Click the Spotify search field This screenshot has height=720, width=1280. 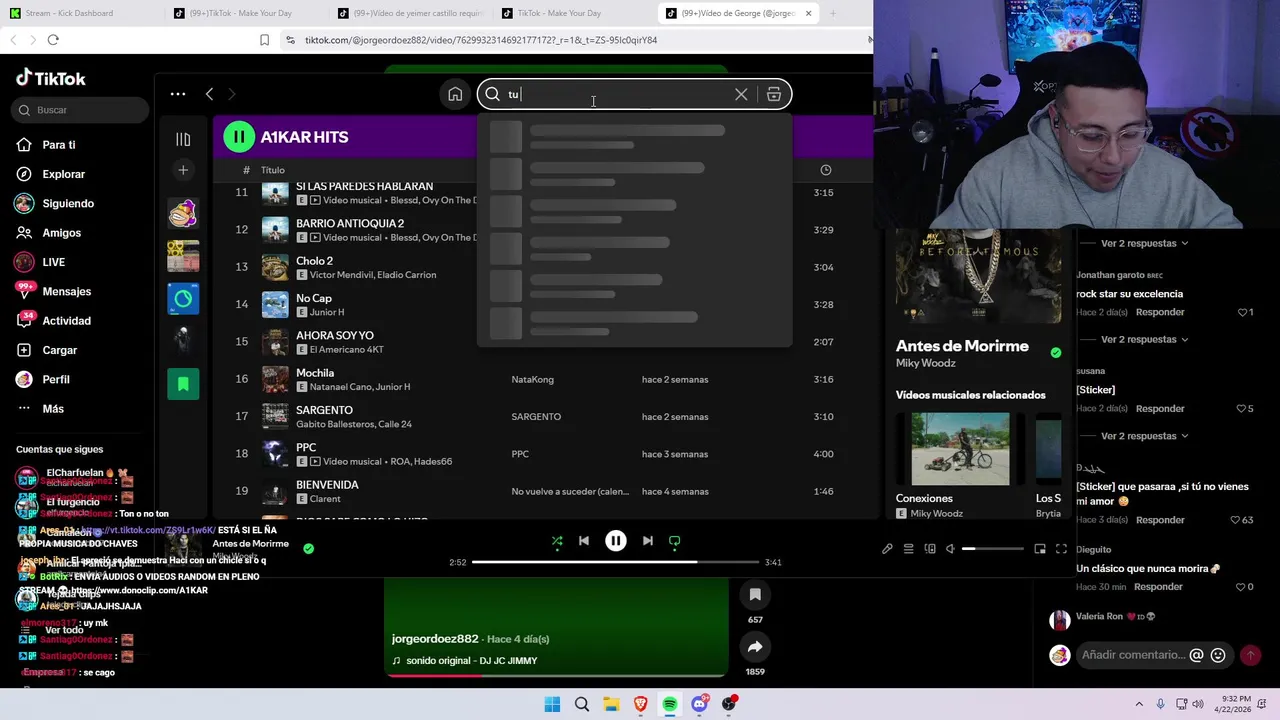[634, 94]
